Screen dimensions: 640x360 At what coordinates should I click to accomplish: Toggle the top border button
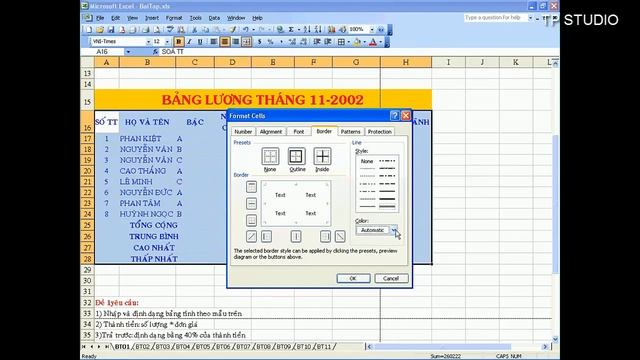pyautogui.click(x=251, y=187)
